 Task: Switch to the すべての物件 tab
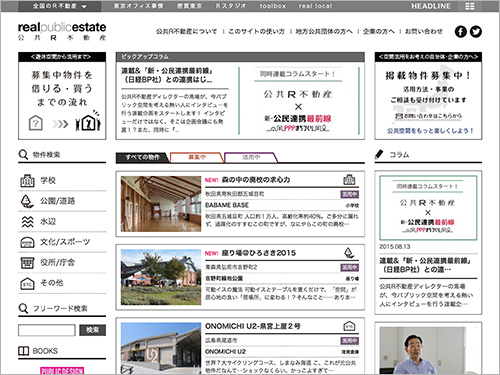(x=143, y=157)
